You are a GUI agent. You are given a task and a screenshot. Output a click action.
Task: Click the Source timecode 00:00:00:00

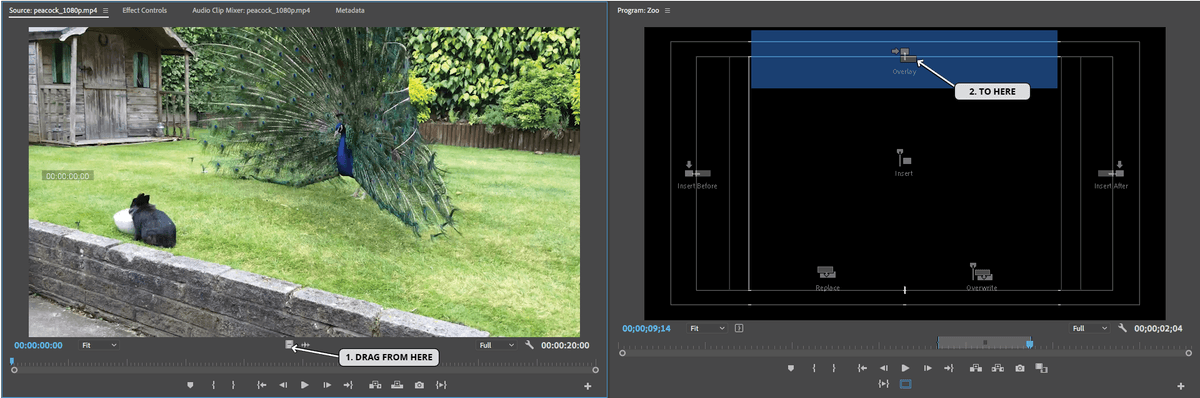pos(38,345)
